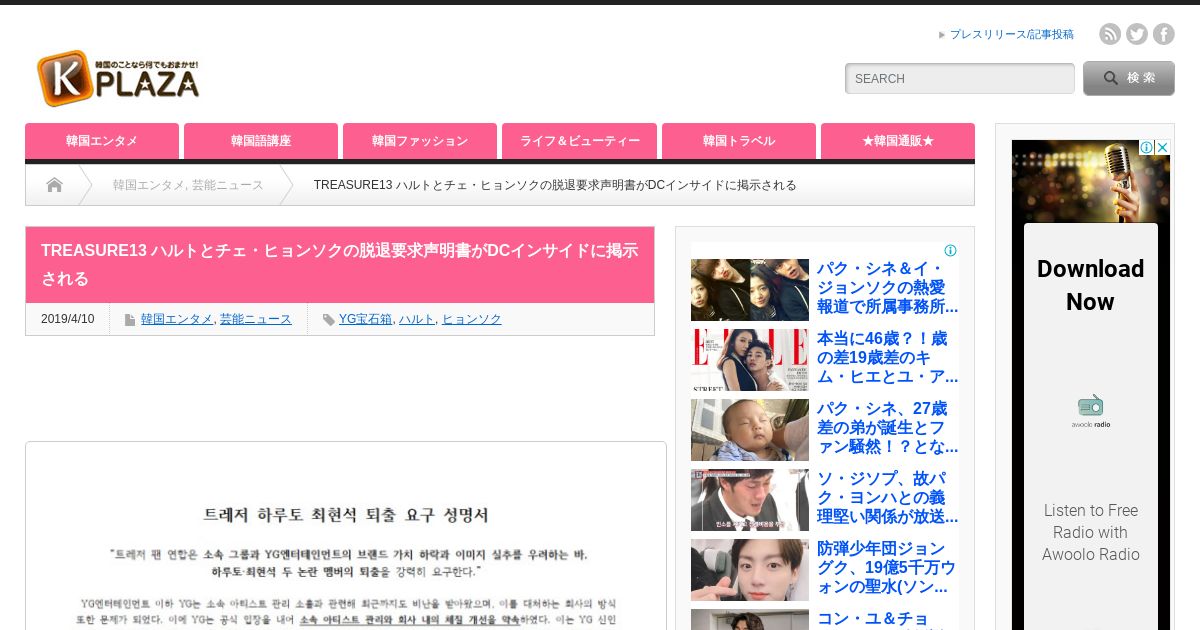Open the ライフ＆ビューティー menu tab
1200x630 pixels.
pos(580,141)
